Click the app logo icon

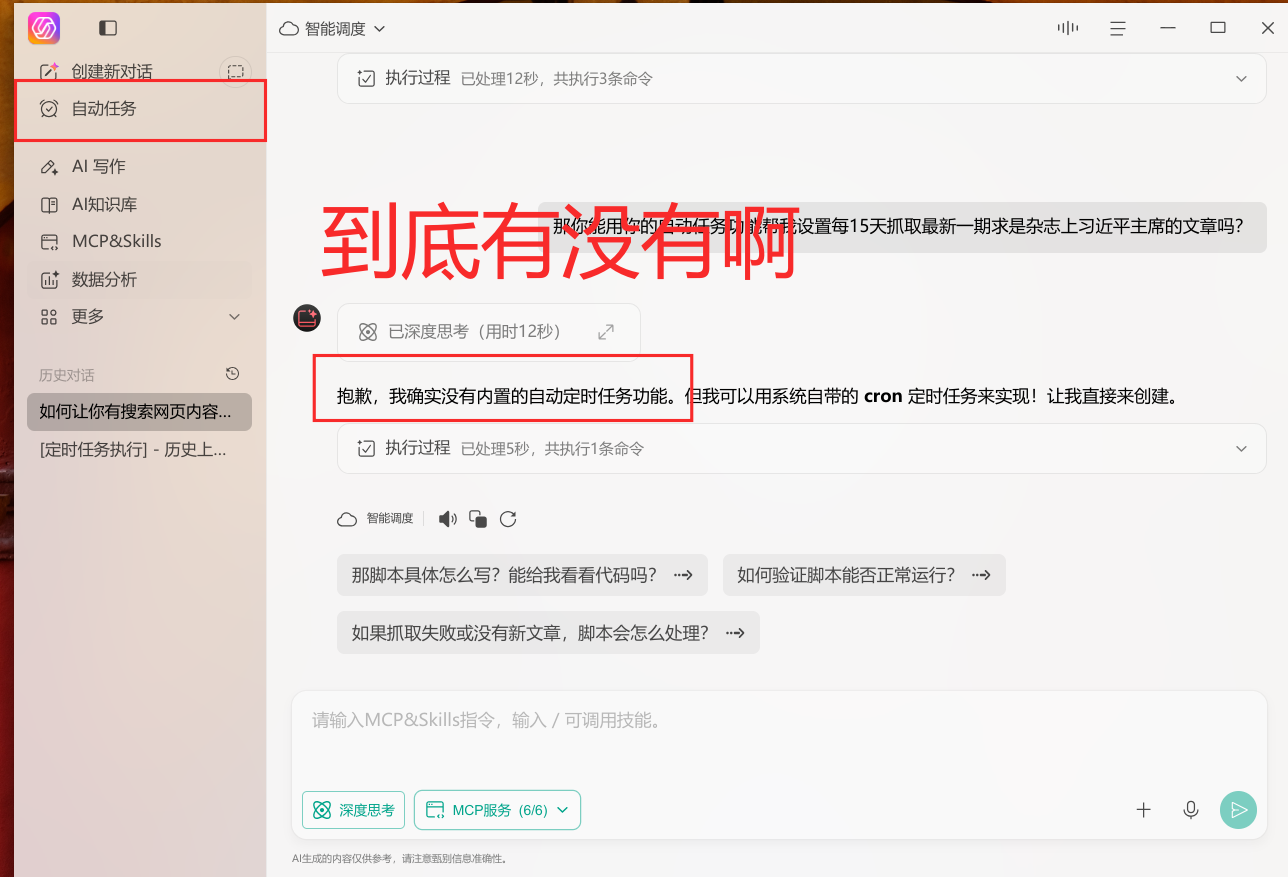[x=44, y=28]
